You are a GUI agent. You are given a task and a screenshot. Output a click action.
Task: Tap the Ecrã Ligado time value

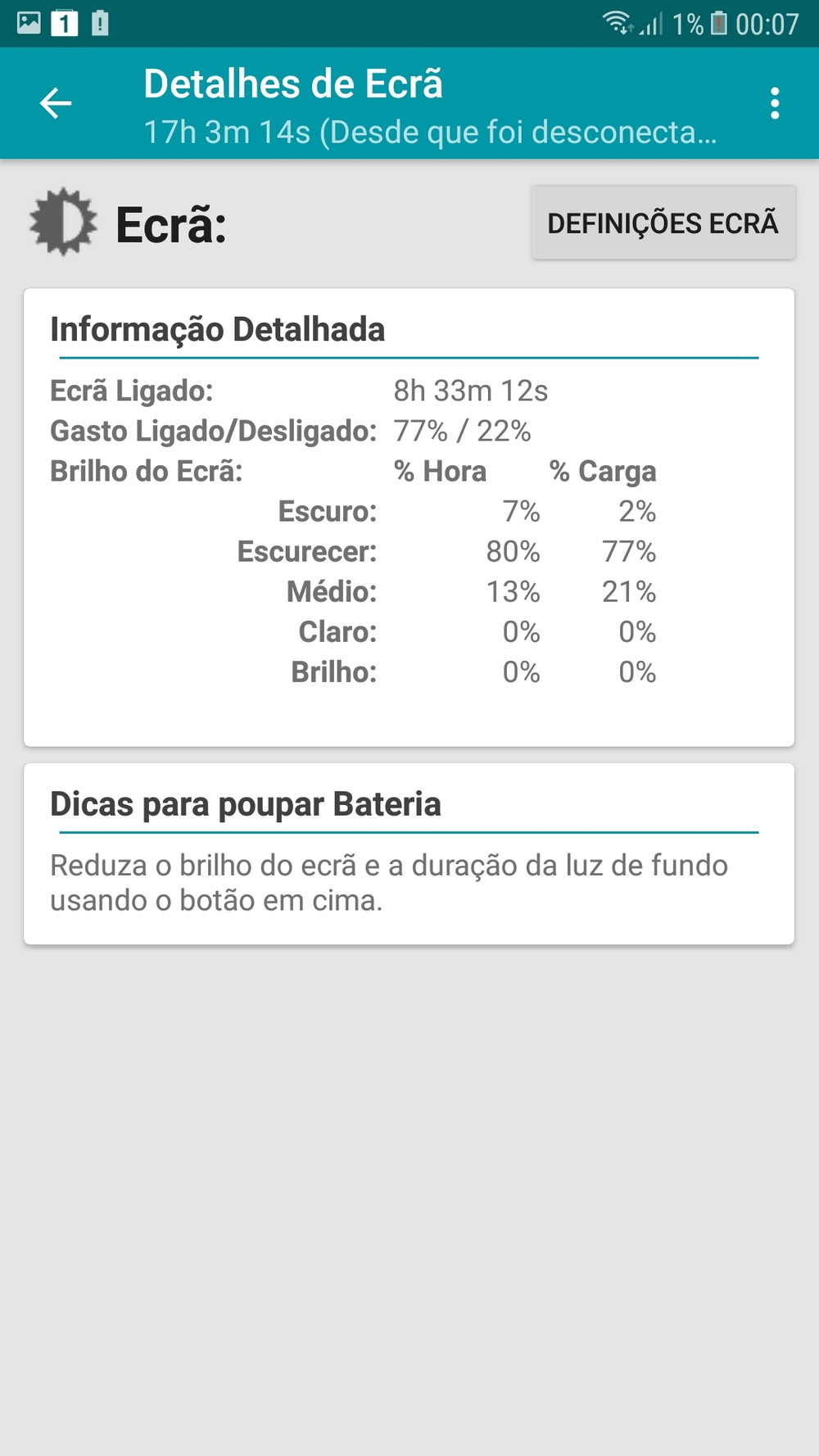pyautogui.click(x=470, y=391)
